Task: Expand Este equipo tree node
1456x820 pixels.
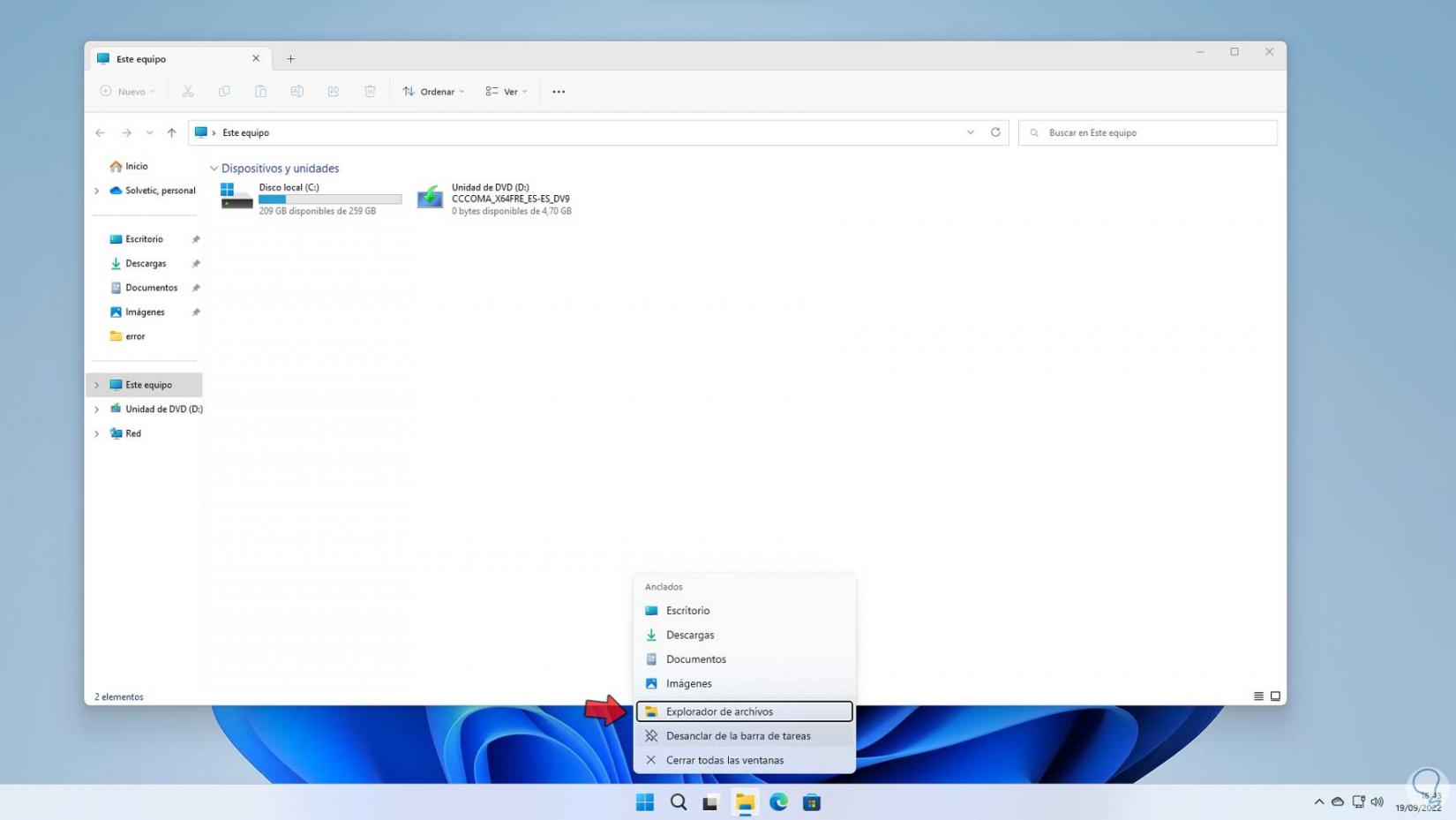Action: pyautogui.click(x=97, y=385)
